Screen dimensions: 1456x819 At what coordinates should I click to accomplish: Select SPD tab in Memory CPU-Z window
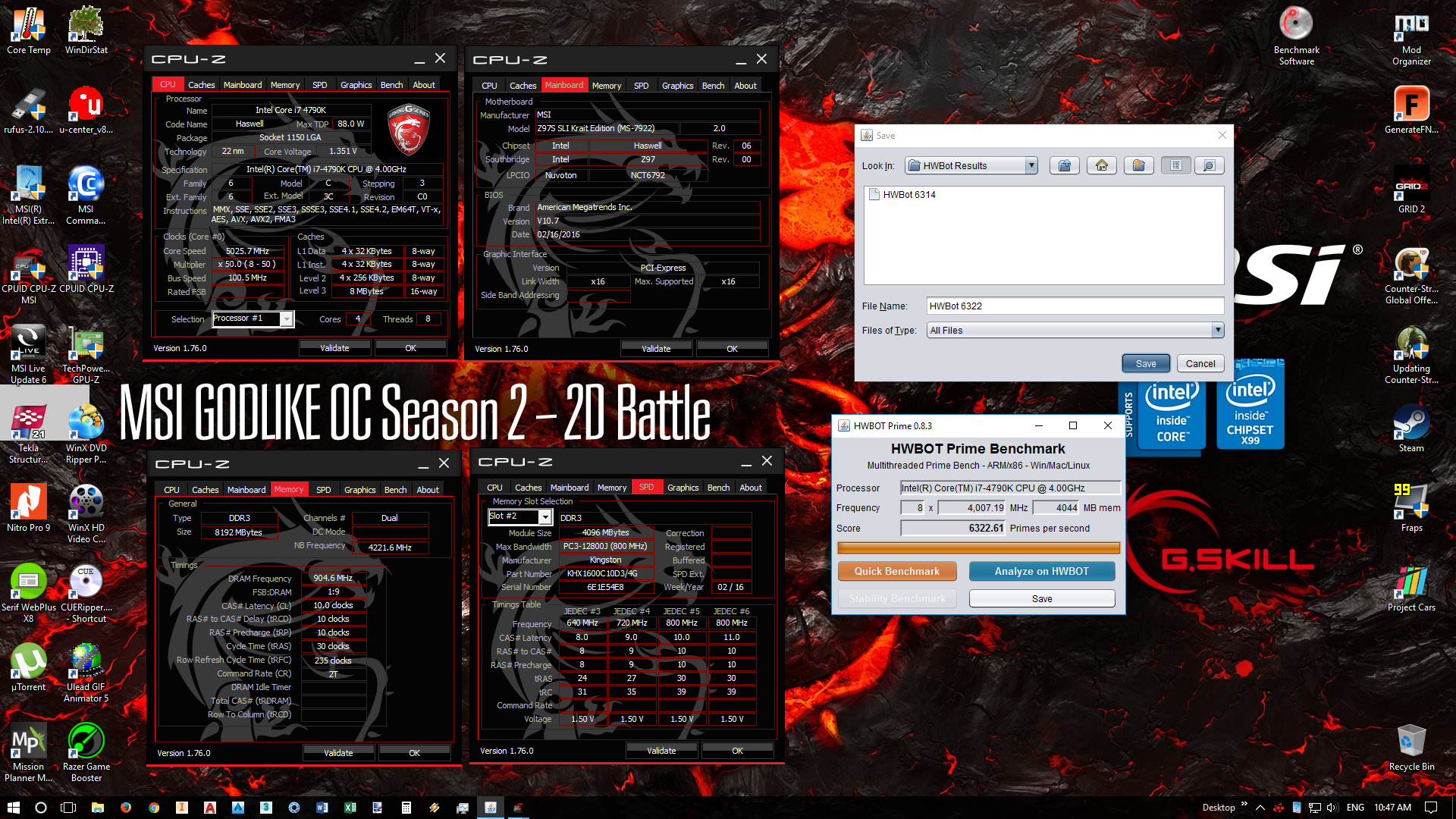(x=323, y=490)
